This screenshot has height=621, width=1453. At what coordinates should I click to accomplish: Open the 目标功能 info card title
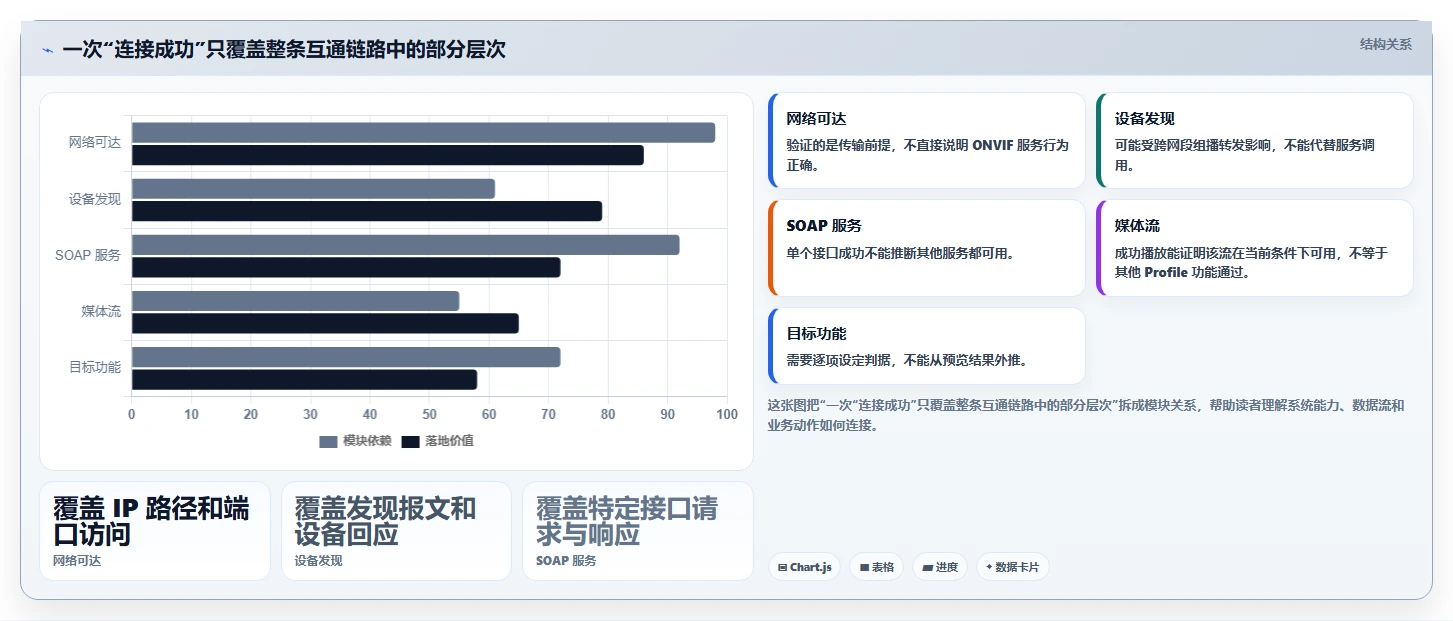[817, 334]
